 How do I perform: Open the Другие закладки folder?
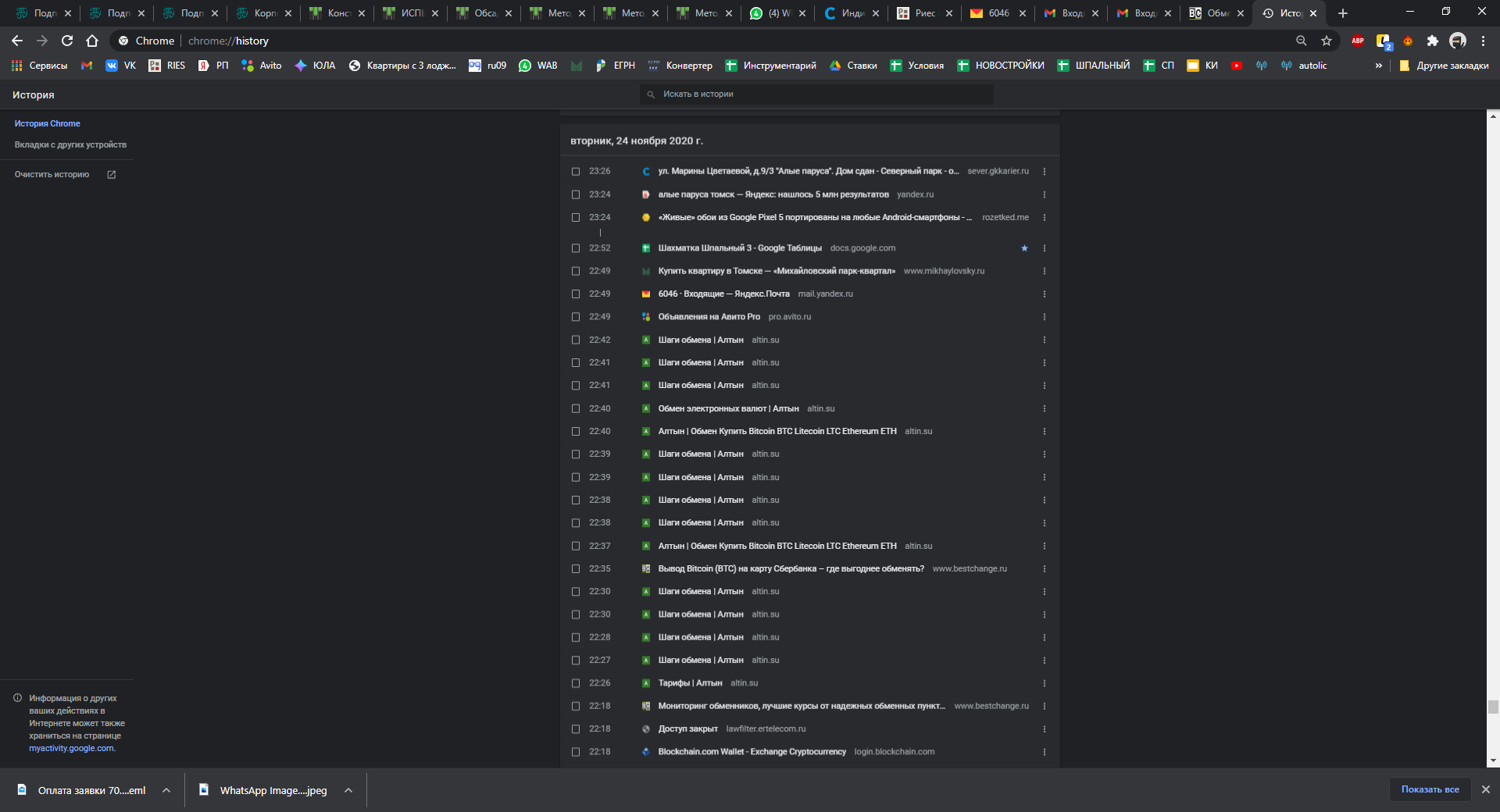[1444, 66]
